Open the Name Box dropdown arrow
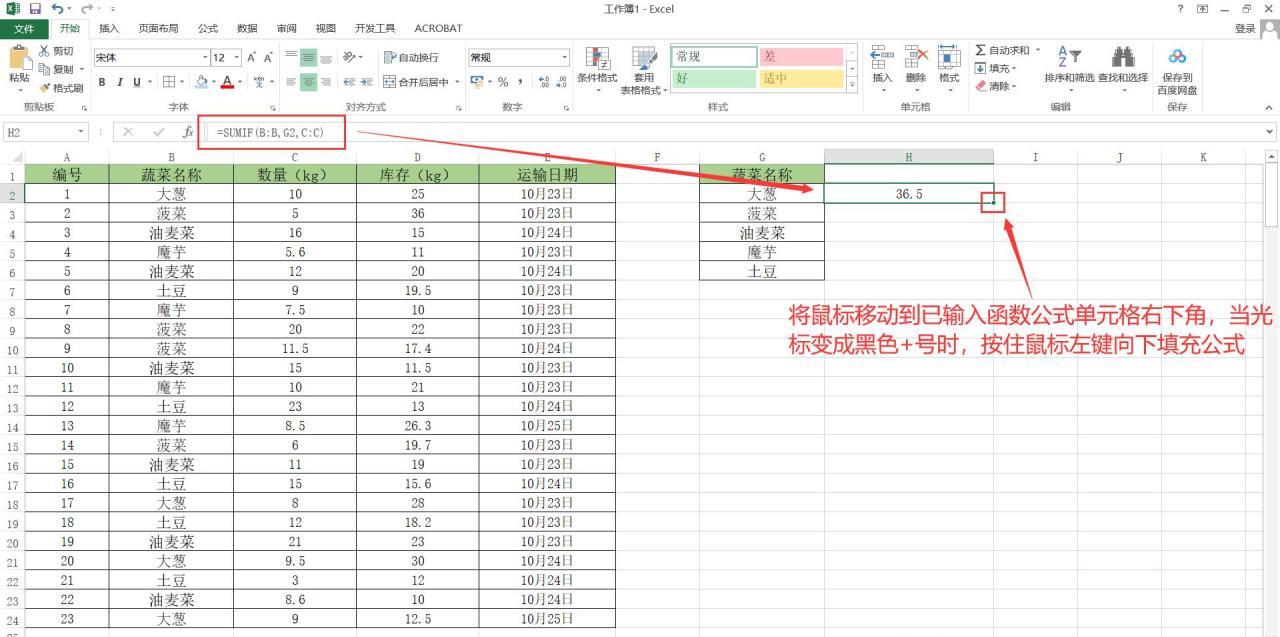 coord(81,132)
